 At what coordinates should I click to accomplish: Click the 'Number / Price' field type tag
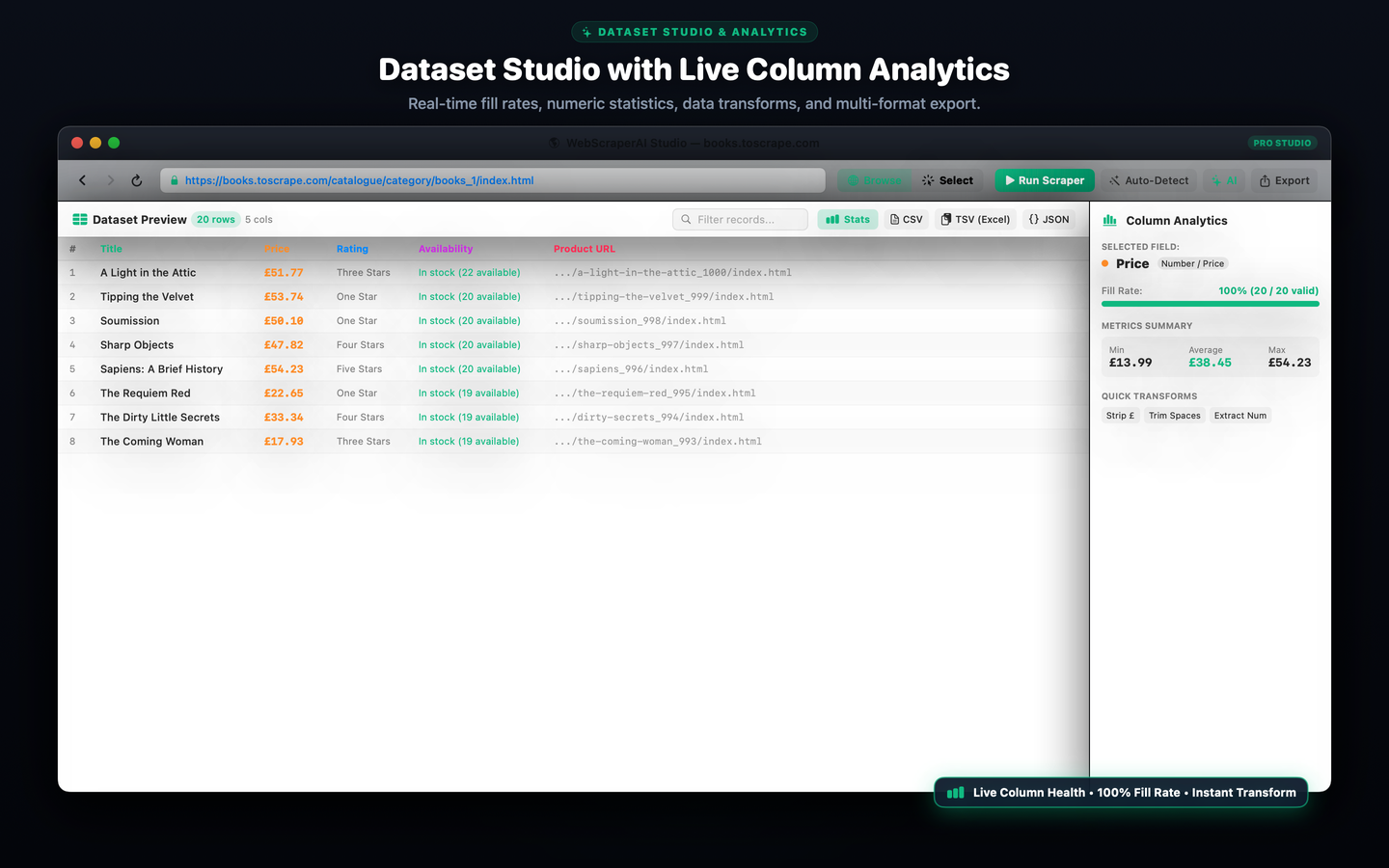(x=1192, y=263)
